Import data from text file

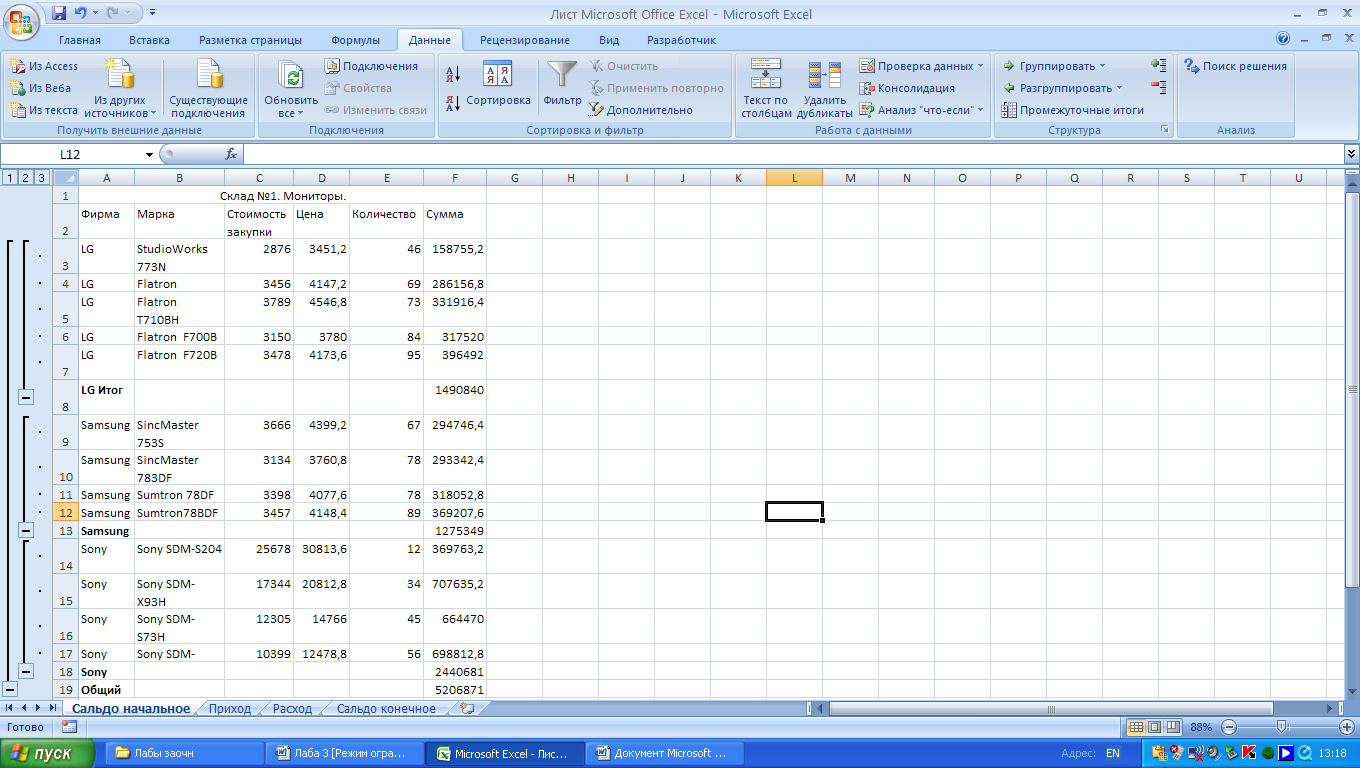[x=44, y=110]
